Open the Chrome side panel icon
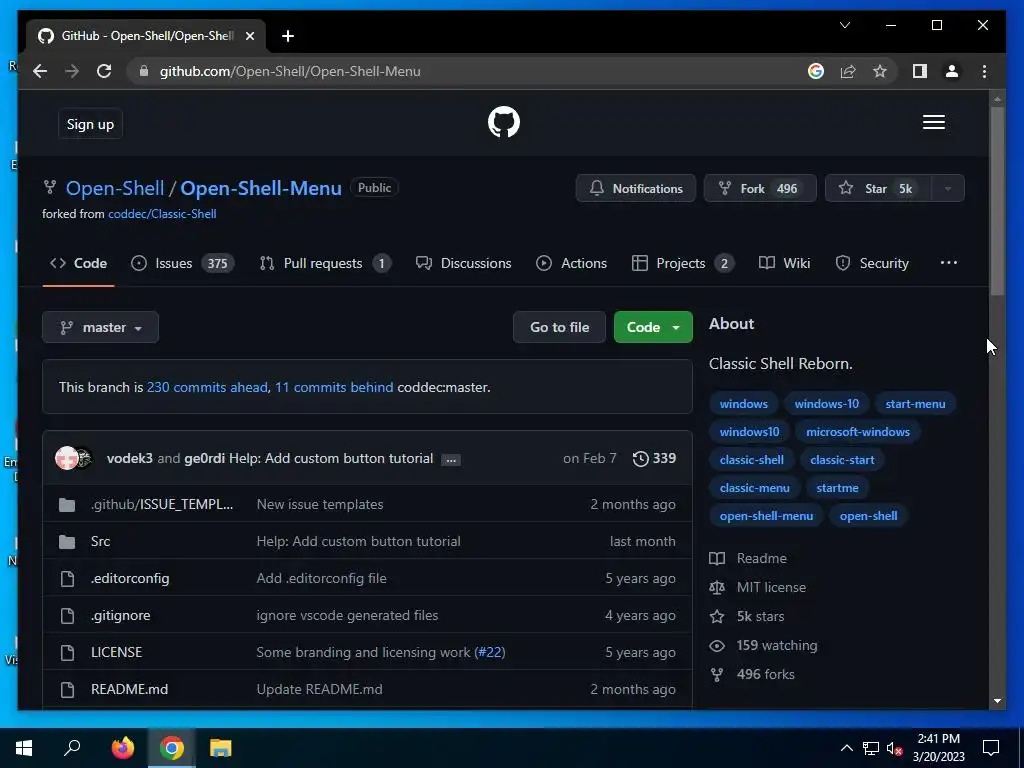This screenshot has height=768, width=1024. pos(920,71)
